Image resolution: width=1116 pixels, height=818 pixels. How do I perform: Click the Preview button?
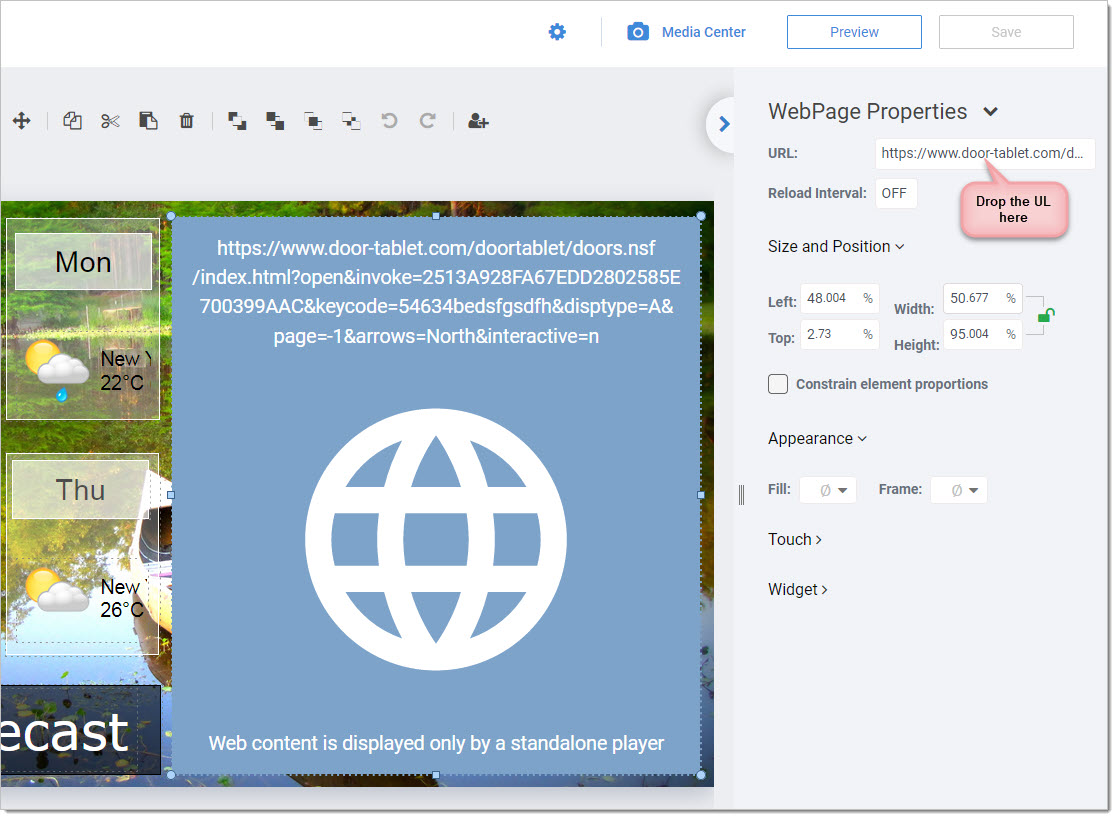coord(854,32)
